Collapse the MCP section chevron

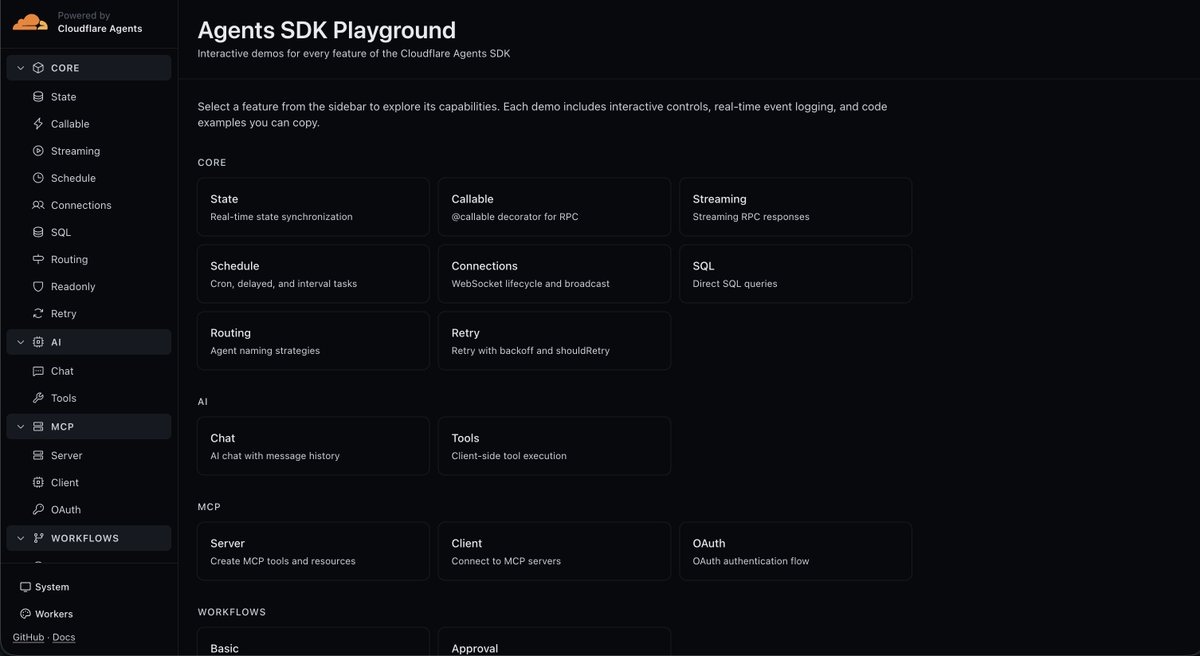pyautogui.click(x=20, y=427)
